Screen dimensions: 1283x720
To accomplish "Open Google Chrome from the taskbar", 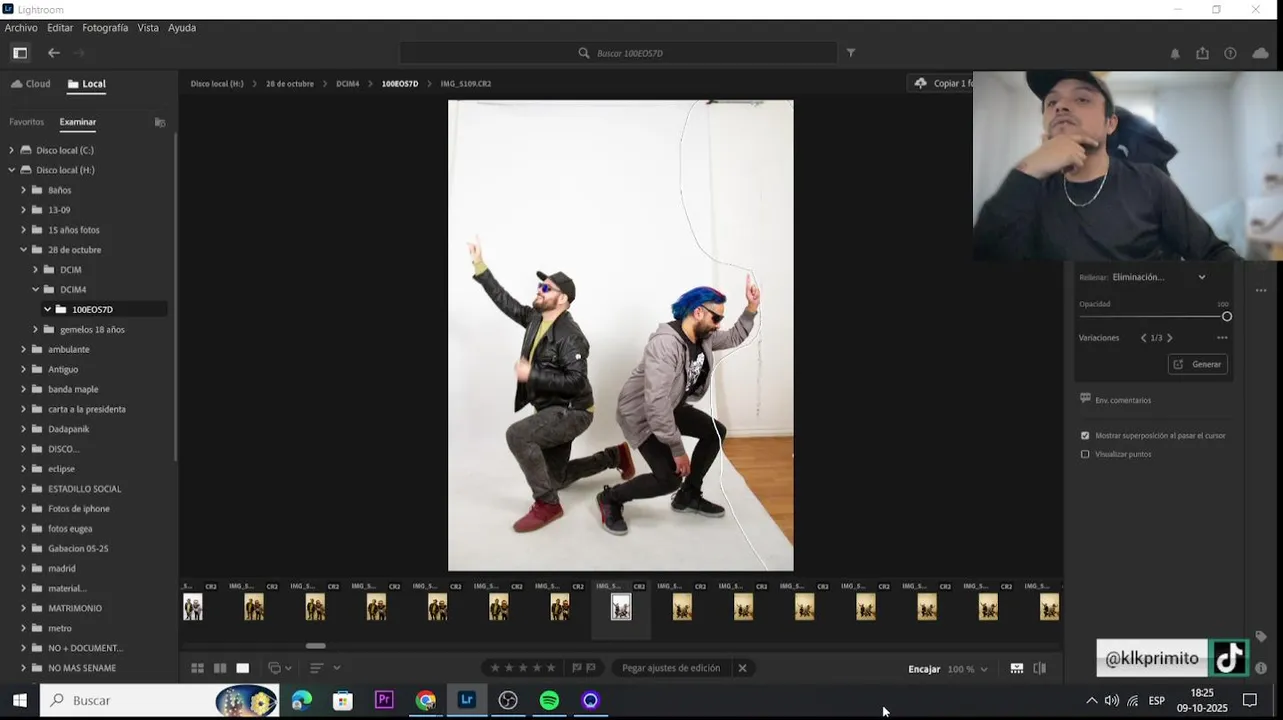I will click(x=426, y=700).
